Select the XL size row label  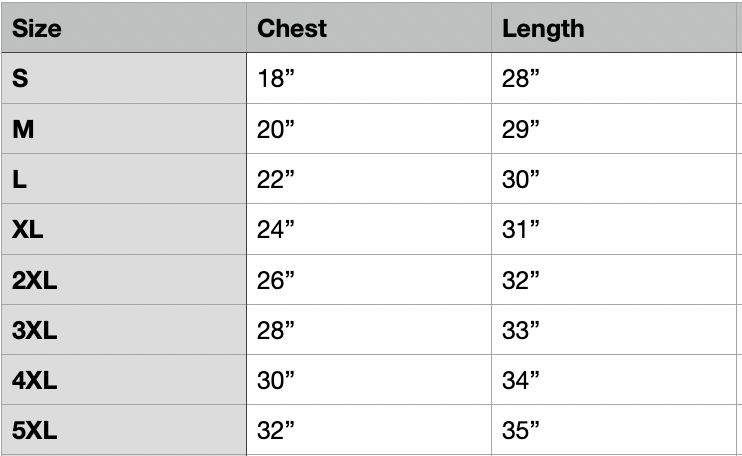(28, 230)
